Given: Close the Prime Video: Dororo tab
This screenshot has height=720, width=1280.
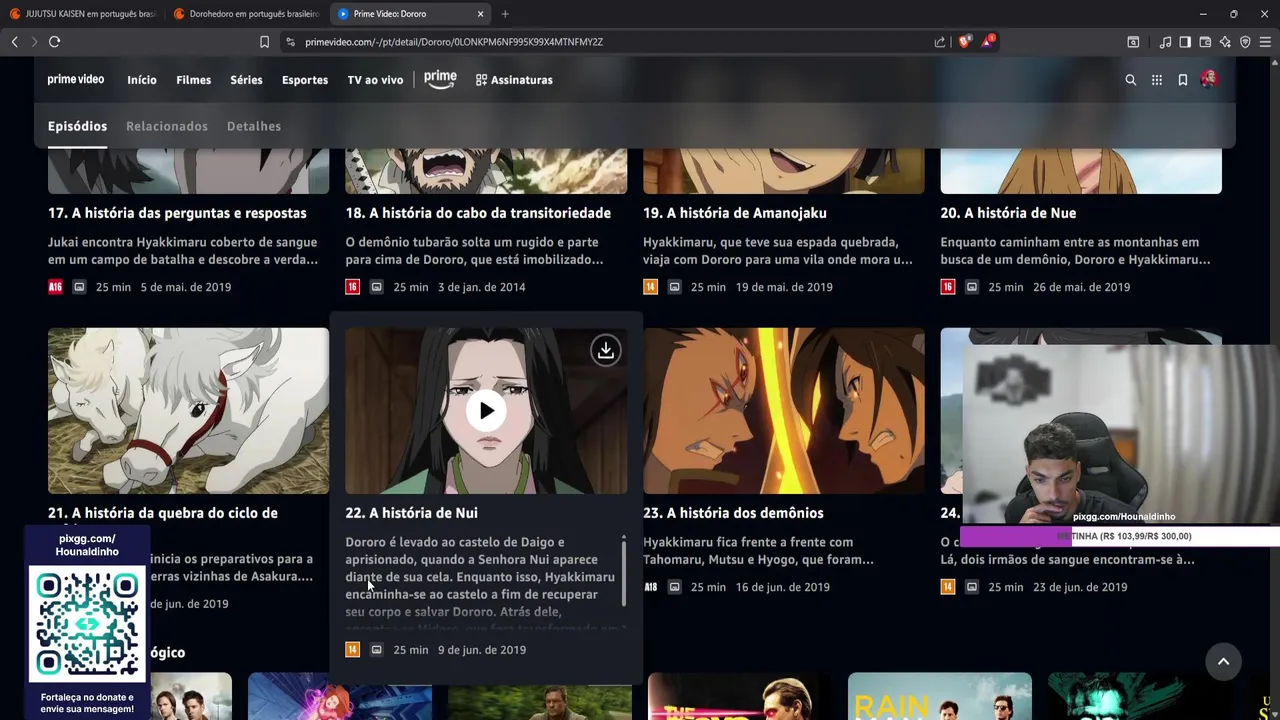Looking at the screenshot, I should [x=480, y=14].
